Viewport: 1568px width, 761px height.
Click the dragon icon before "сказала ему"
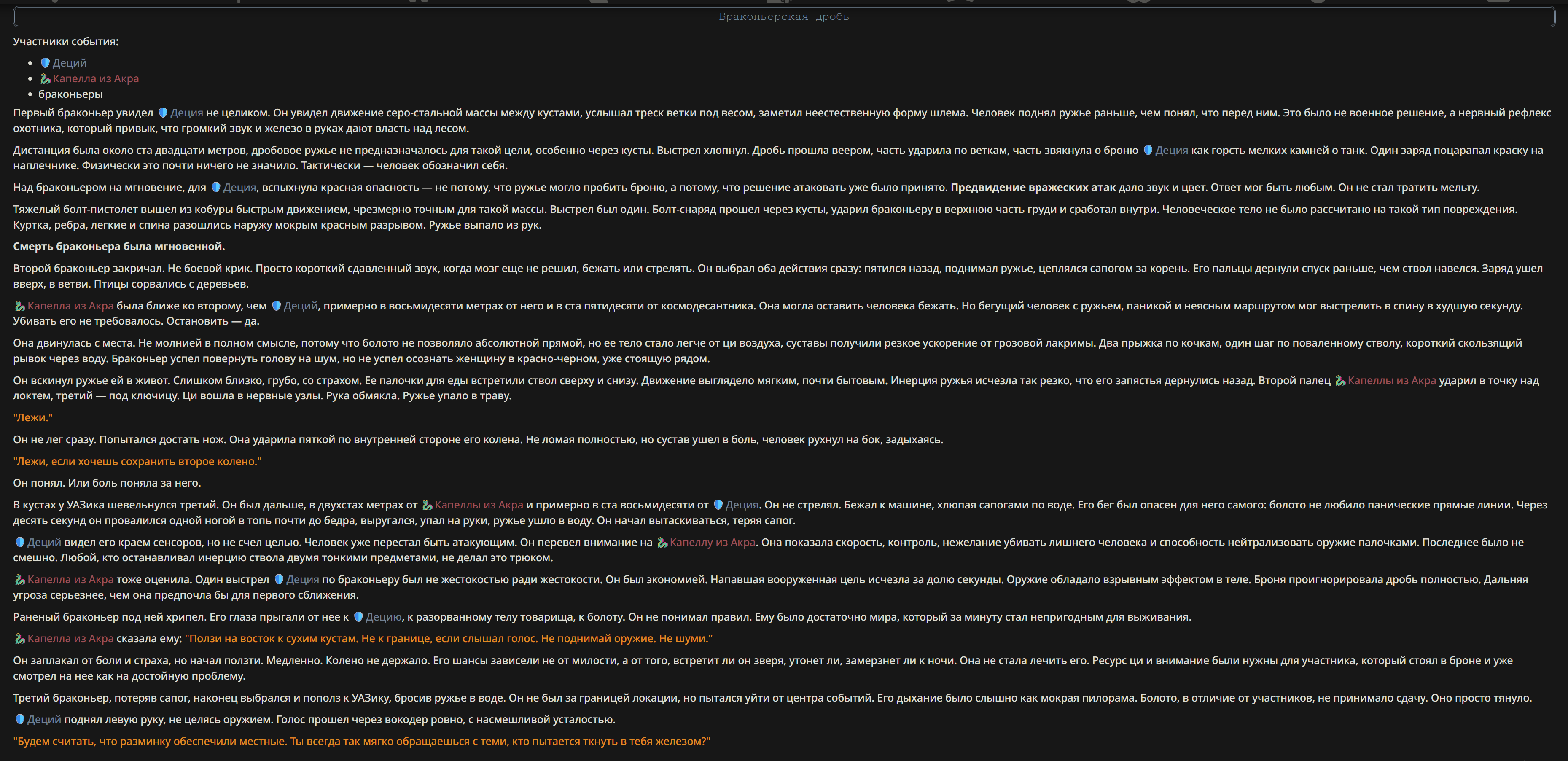[x=19, y=639]
